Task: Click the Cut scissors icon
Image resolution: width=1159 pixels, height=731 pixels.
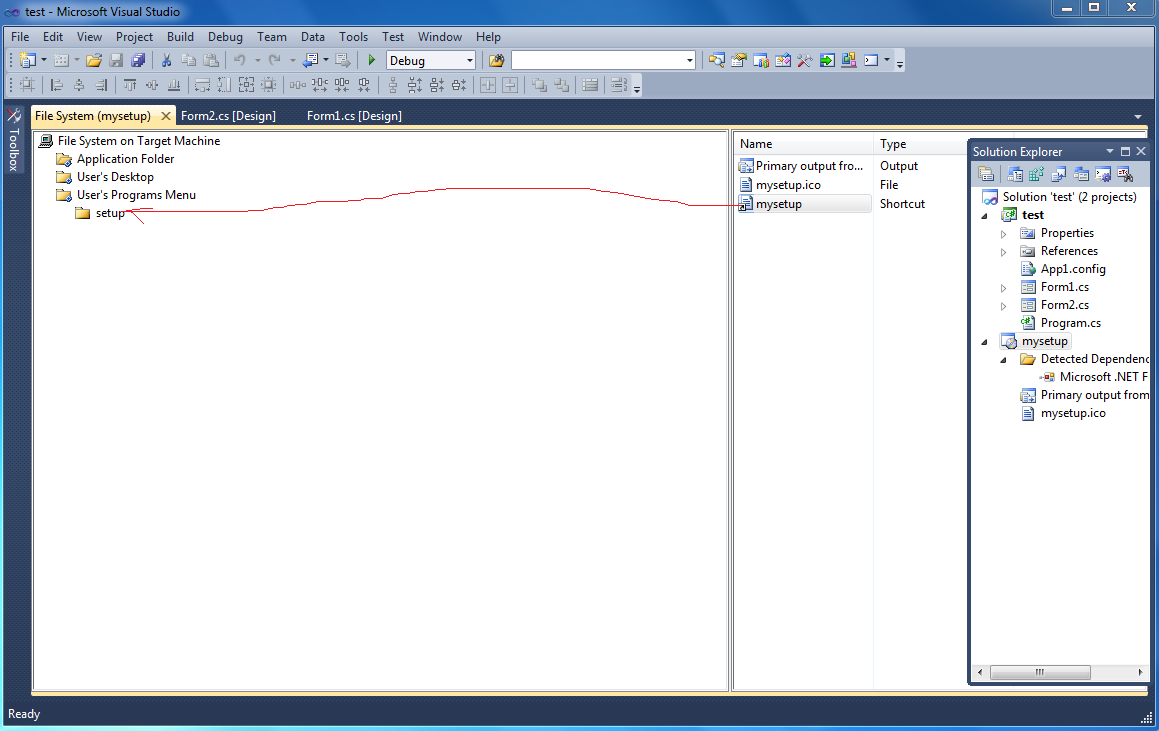Action: pos(166,61)
